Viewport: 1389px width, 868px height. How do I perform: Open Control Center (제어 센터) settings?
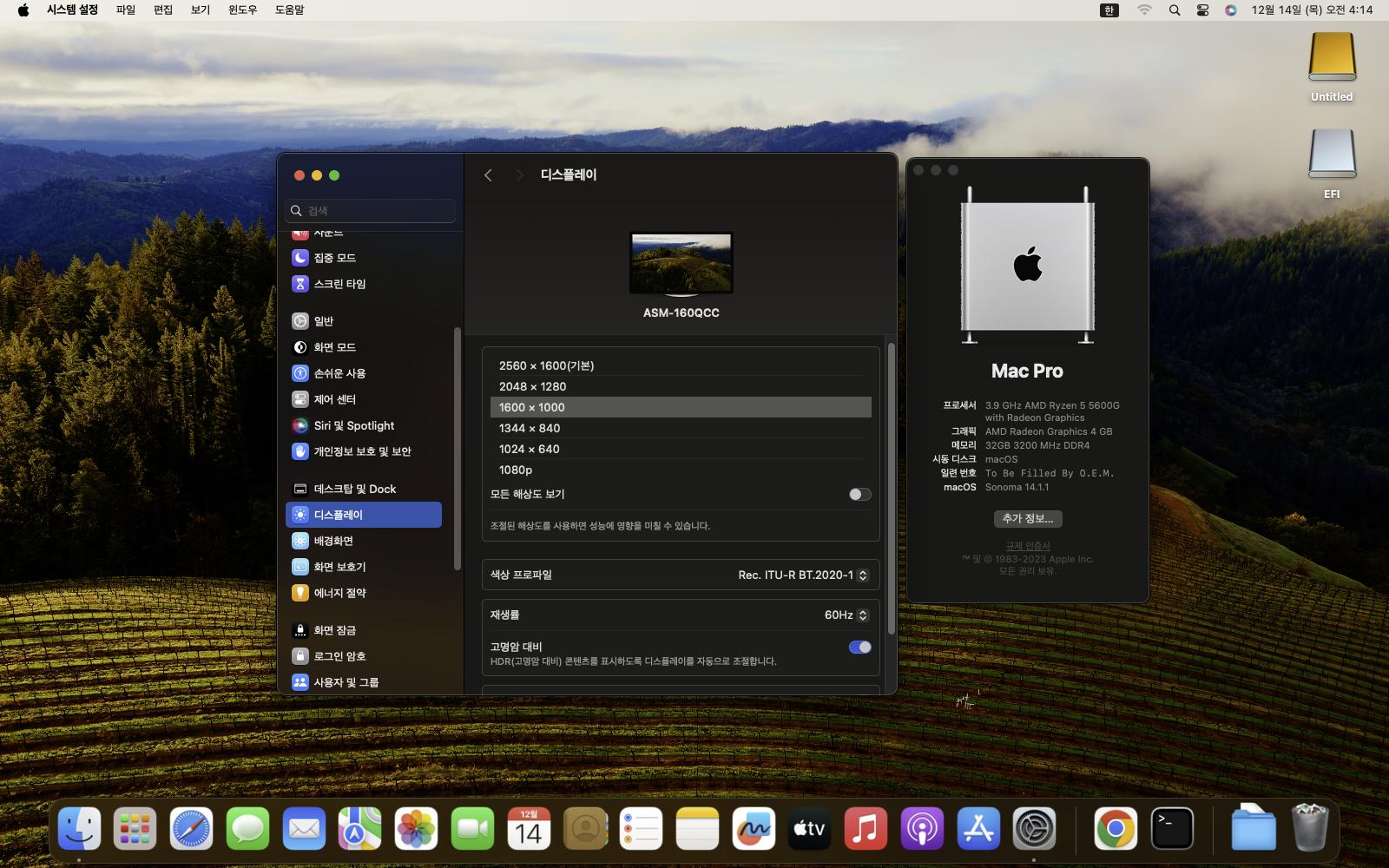tap(334, 399)
